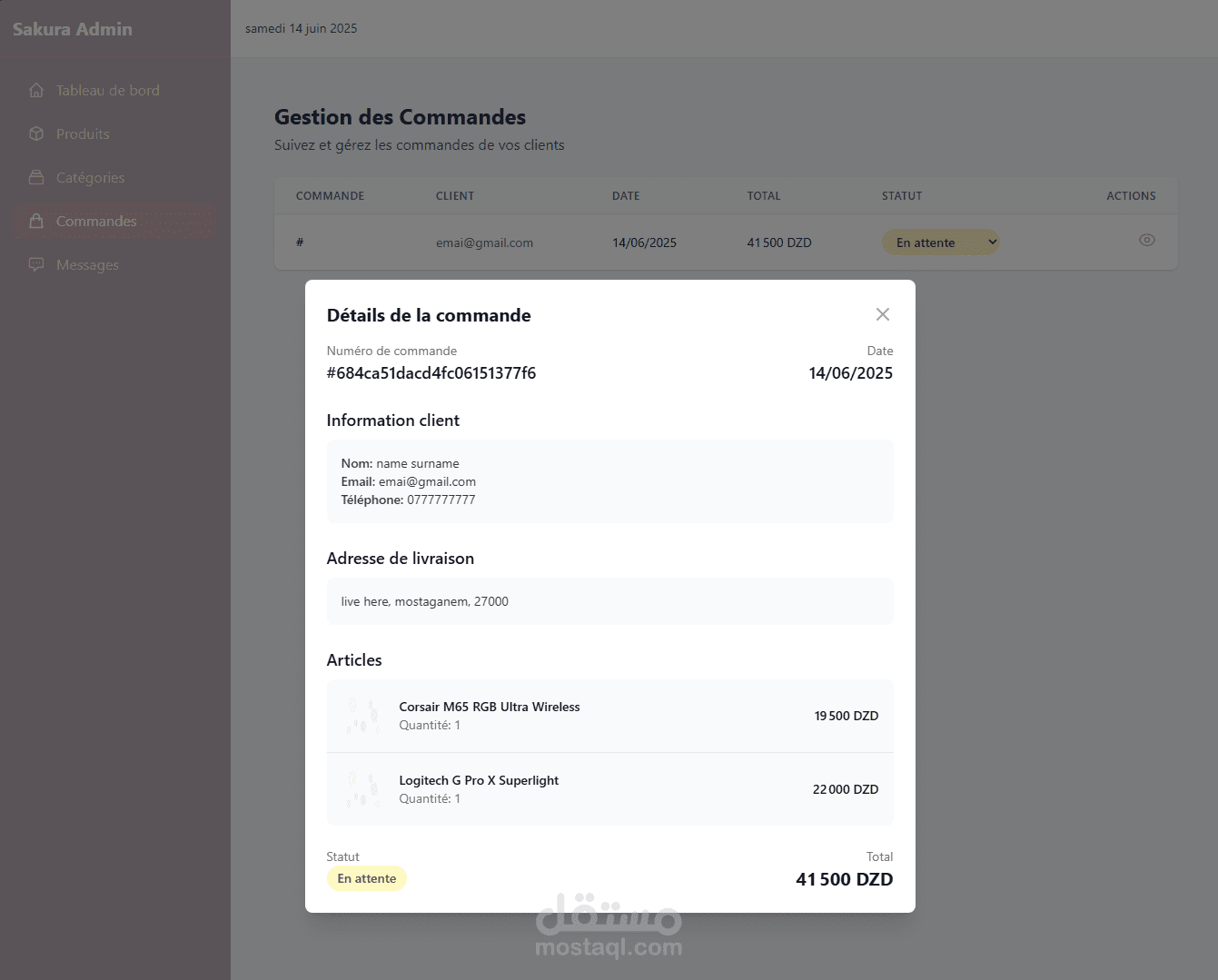
Task: Click the order number #684ca51dacd4fc06151377f6
Action: (431, 373)
